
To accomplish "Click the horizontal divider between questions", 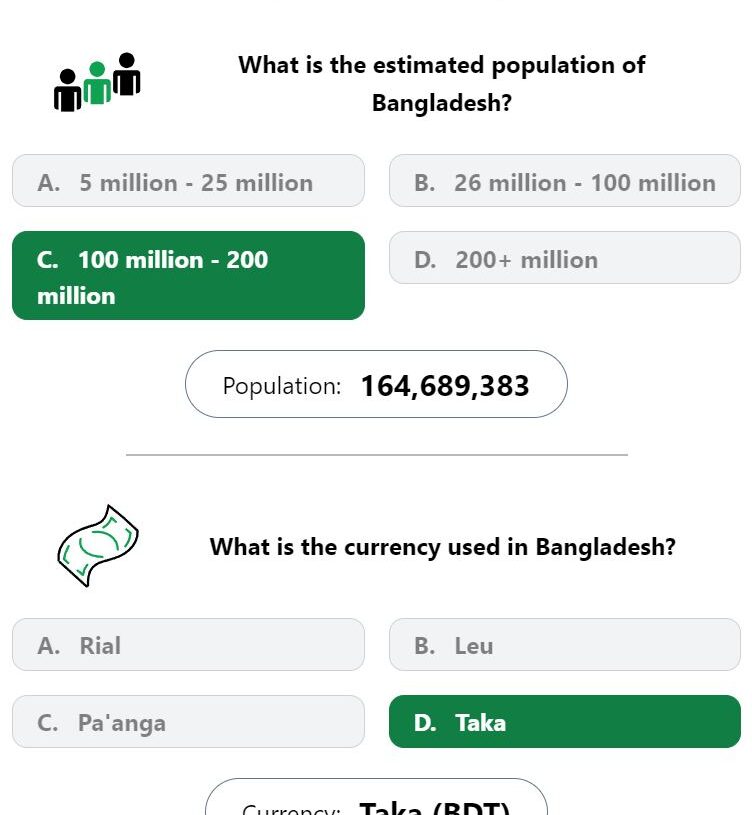I will tap(376, 455).
